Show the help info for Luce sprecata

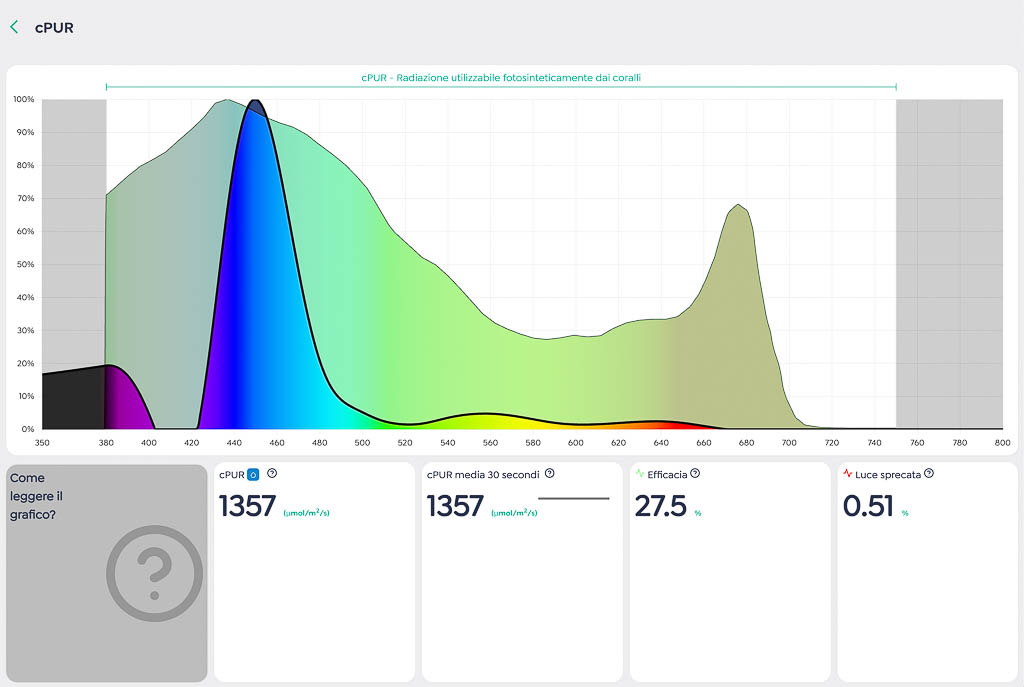[x=929, y=474]
